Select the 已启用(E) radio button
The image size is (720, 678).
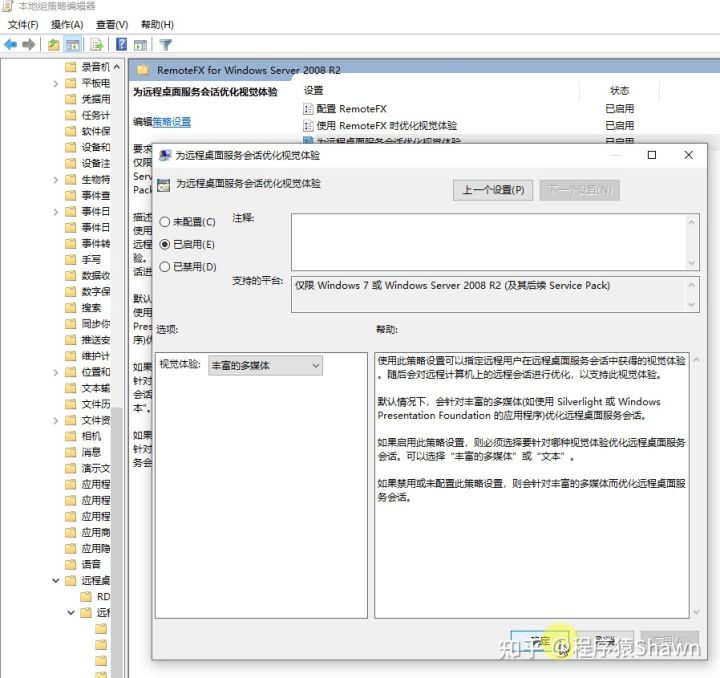[165, 244]
